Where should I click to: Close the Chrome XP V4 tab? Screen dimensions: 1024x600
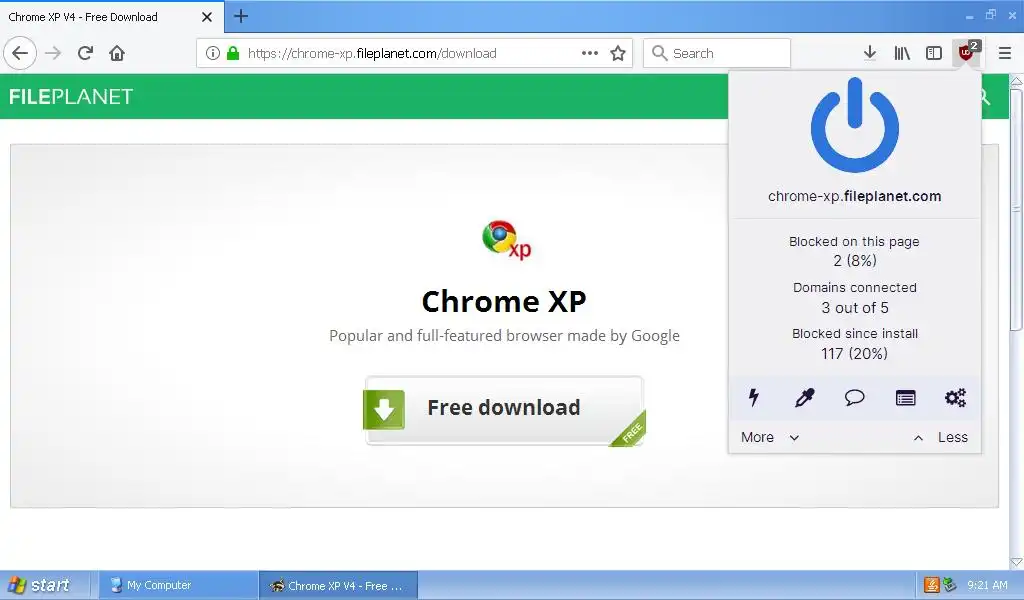click(x=206, y=17)
